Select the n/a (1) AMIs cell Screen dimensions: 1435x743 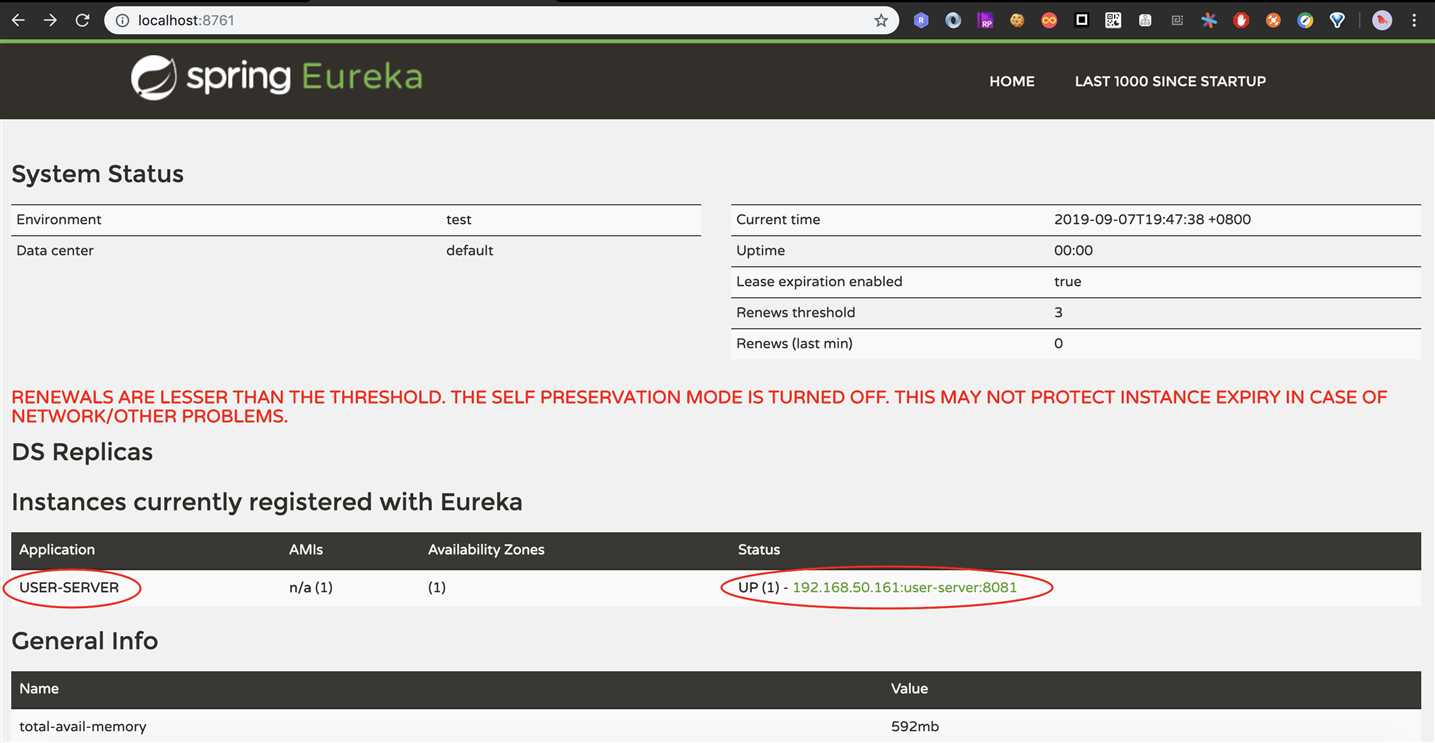[311, 587]
